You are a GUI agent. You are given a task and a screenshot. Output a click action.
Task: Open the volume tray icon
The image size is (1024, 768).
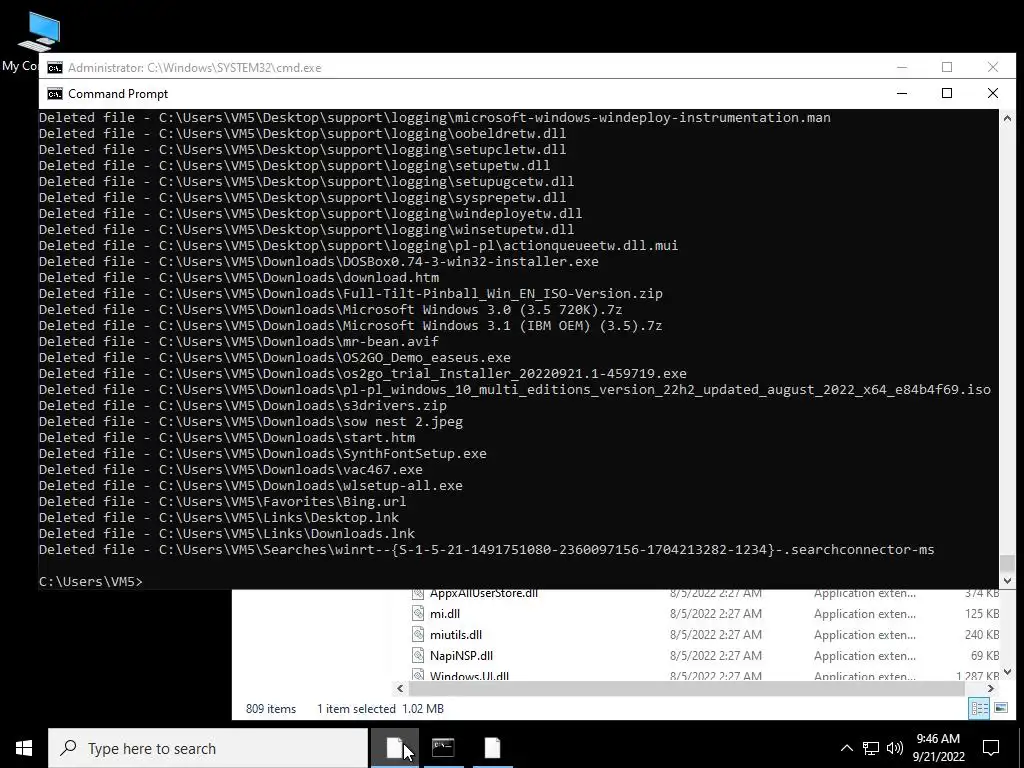coord(894,748)
